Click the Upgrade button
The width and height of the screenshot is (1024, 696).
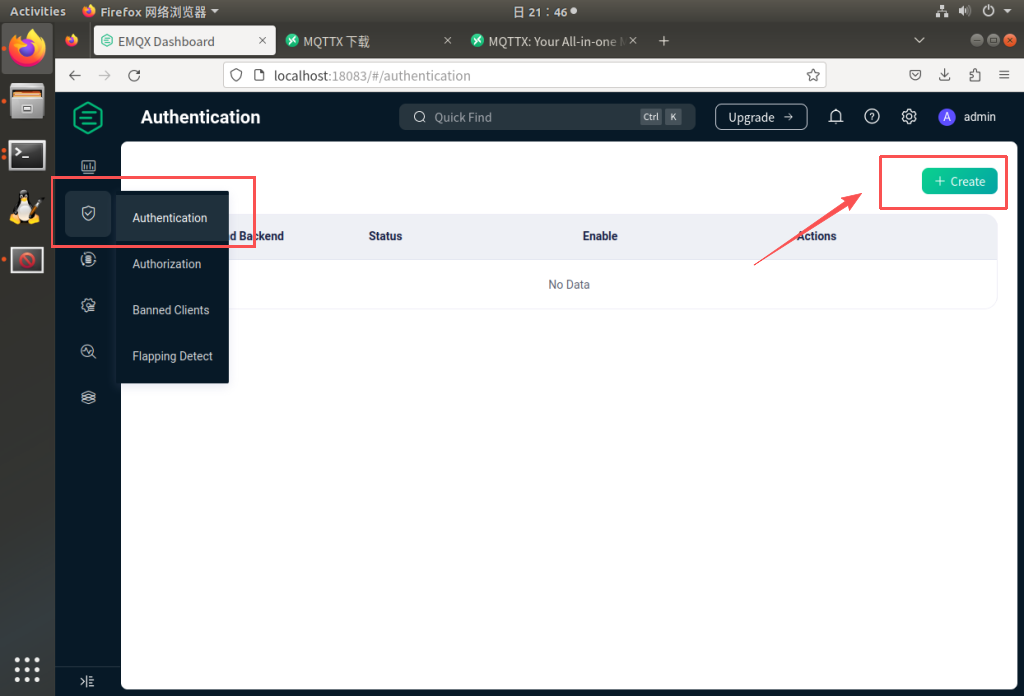click(760, 117)
